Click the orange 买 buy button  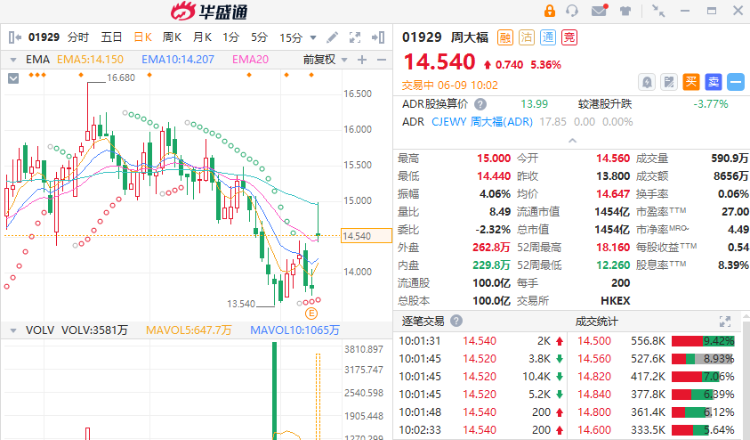(691, 82)
